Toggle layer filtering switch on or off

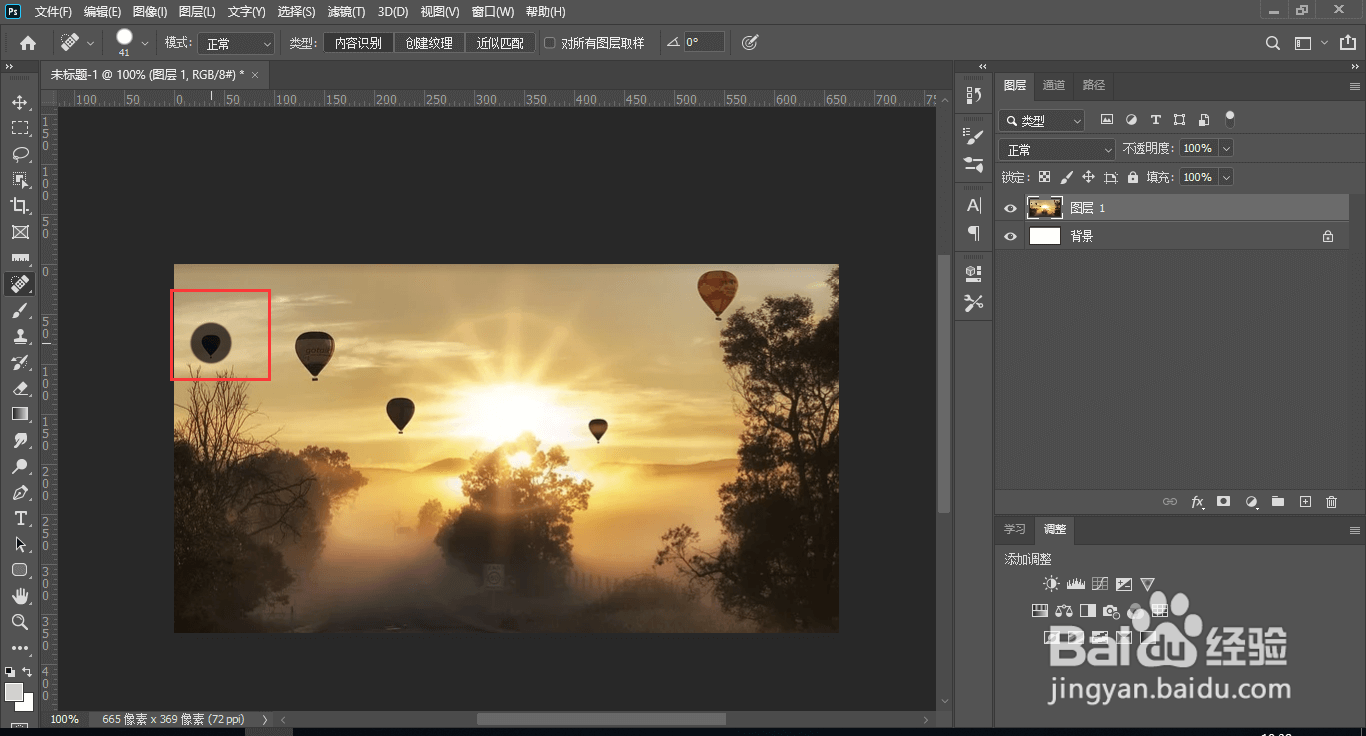(1230, 120)
